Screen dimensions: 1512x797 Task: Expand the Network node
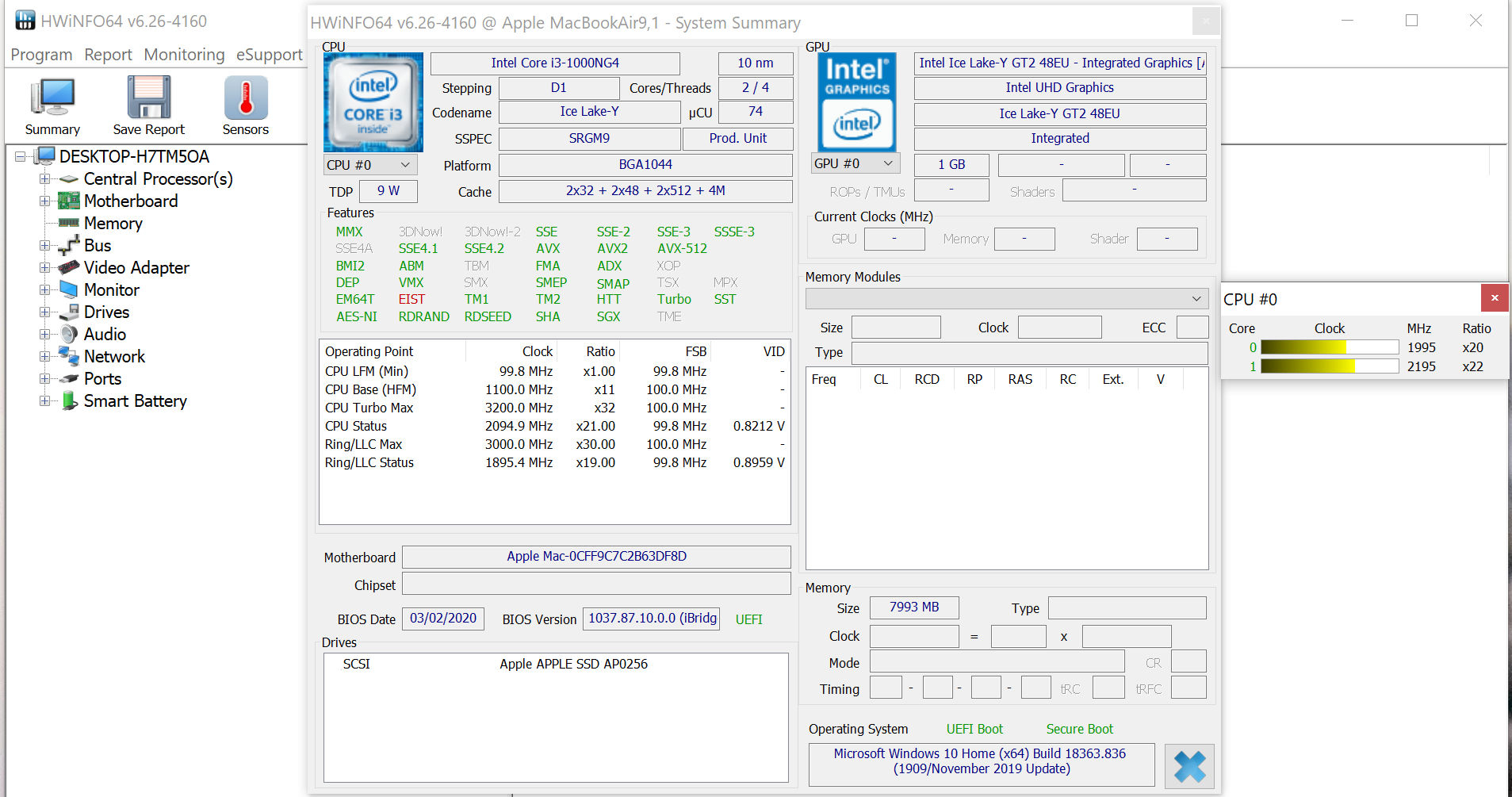[x=45, y=357]
